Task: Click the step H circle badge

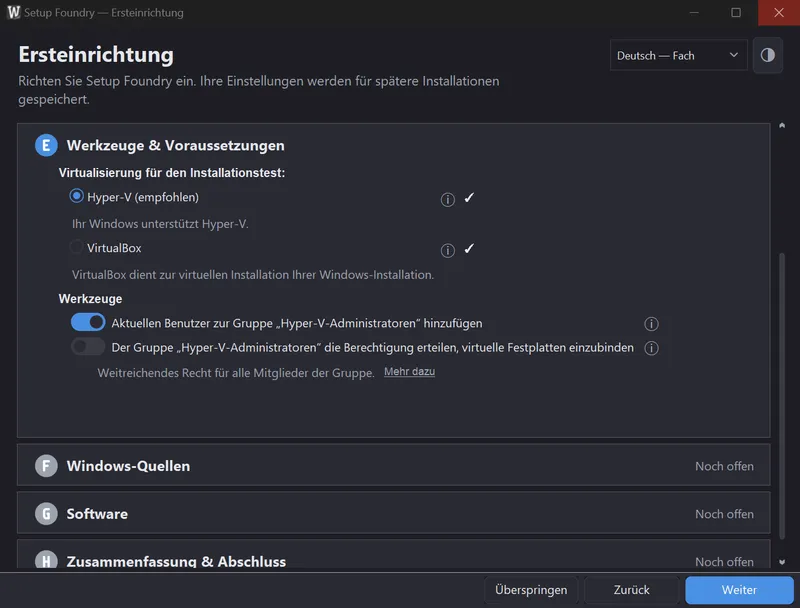Action: [46, 560]
